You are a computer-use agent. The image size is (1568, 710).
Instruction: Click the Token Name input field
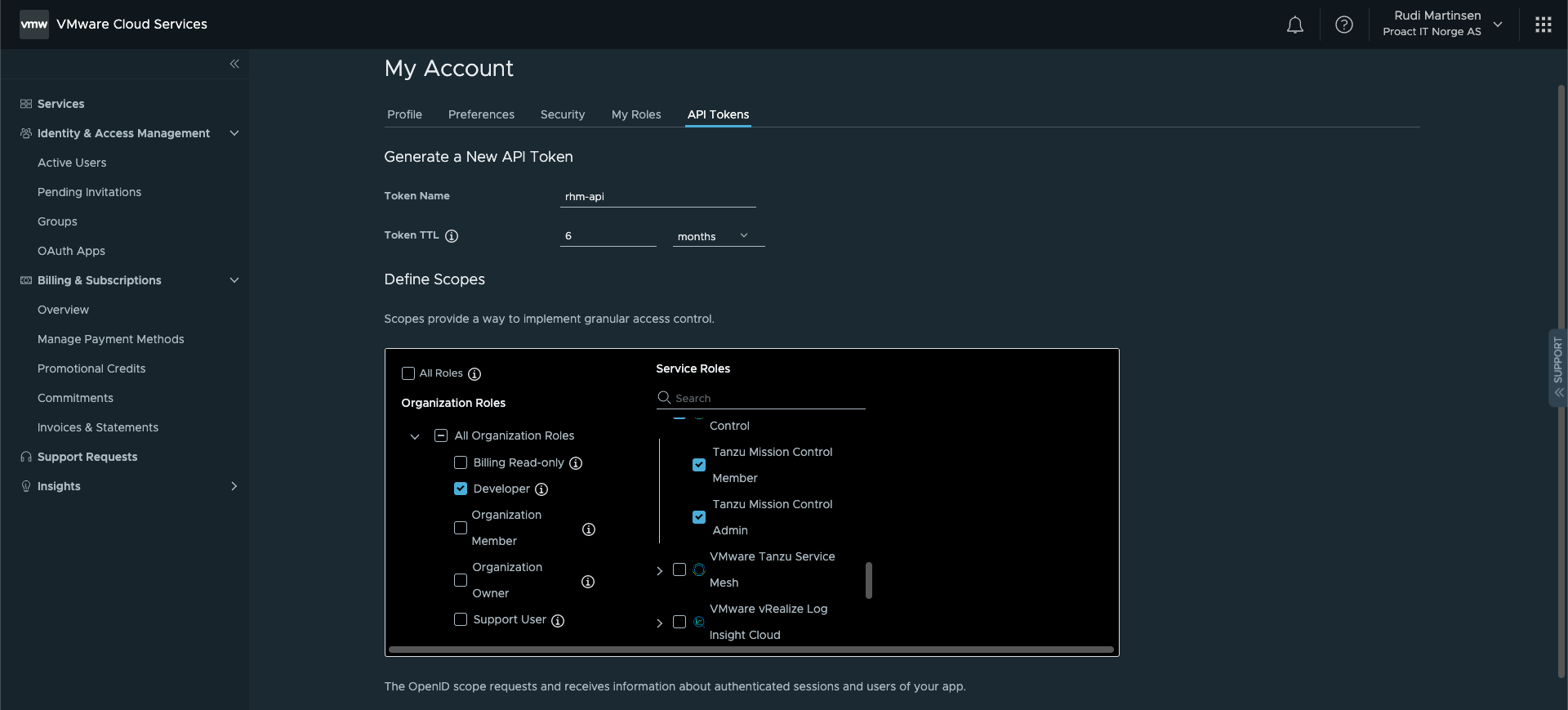coord(658,196)
